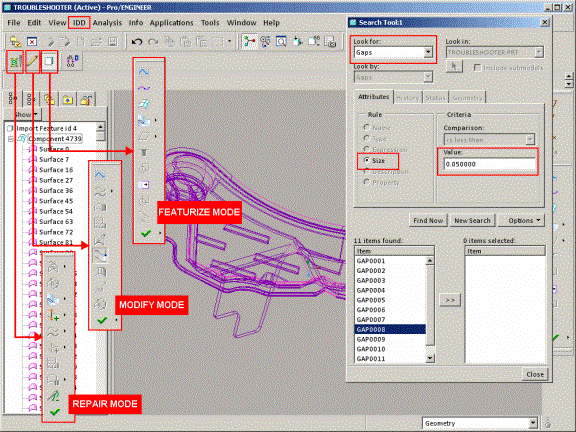Open the Tools menu

[210, 23]
